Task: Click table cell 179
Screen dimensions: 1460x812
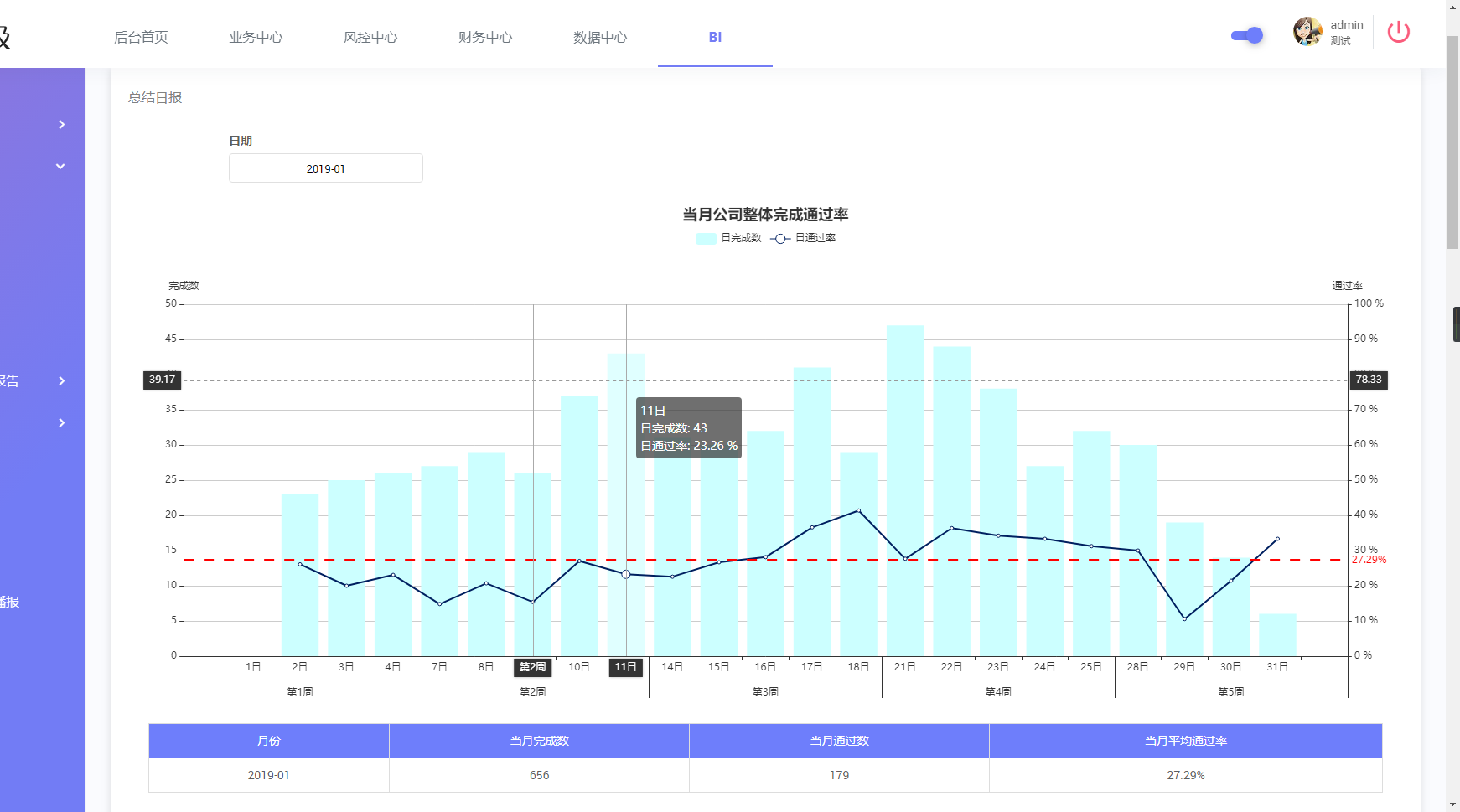Action: point(840,775)
